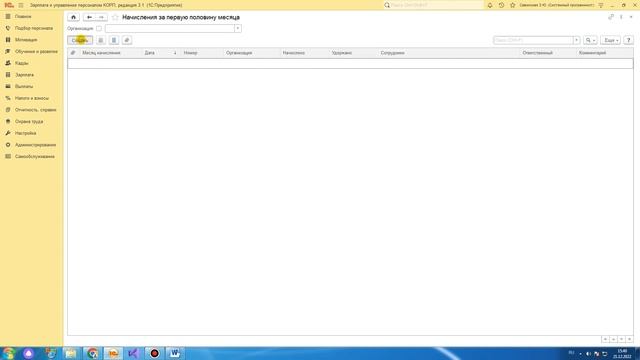
Task: Click the copy link icon near top right
Action: (611, 17)
